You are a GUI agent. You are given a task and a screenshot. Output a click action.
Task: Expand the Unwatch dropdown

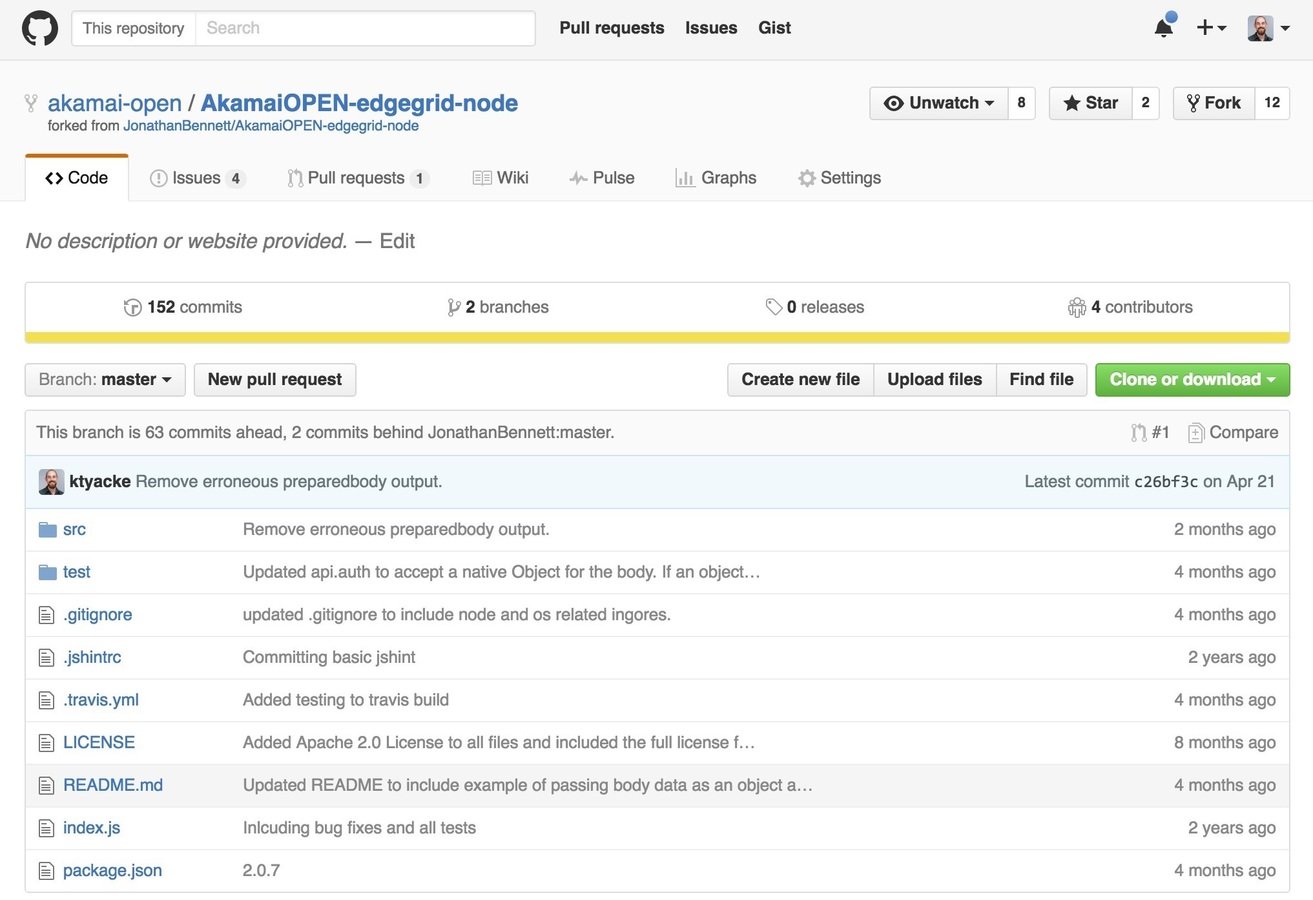tap(939, 103)
